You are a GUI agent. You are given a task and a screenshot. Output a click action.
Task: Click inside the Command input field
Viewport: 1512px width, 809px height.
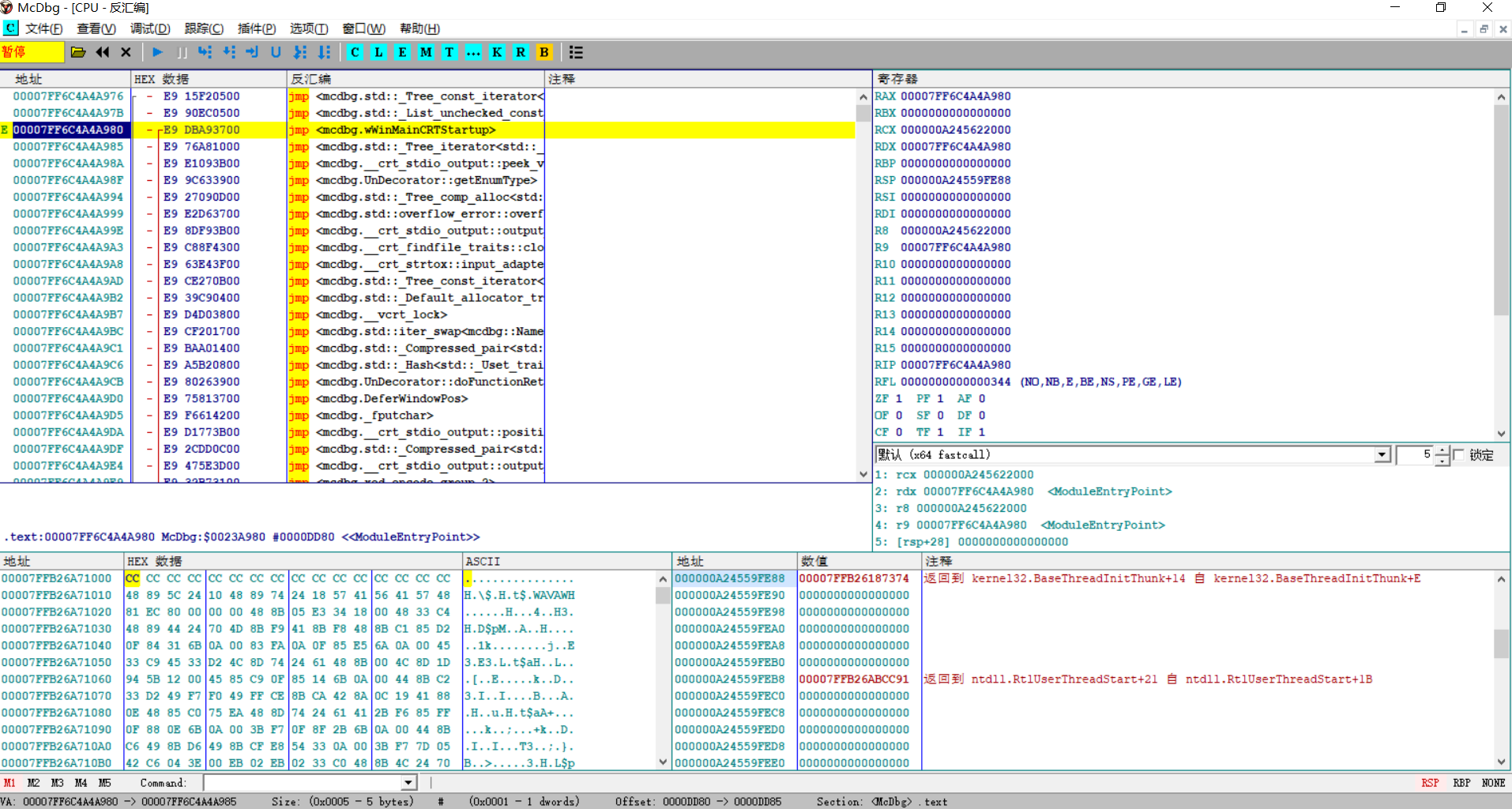(x=303, y=783)
